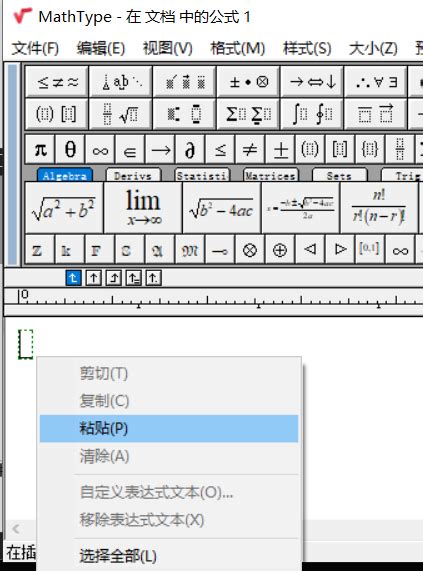Select the center tab stop button
Screen dimensions: 423x571
pos(94,278)
